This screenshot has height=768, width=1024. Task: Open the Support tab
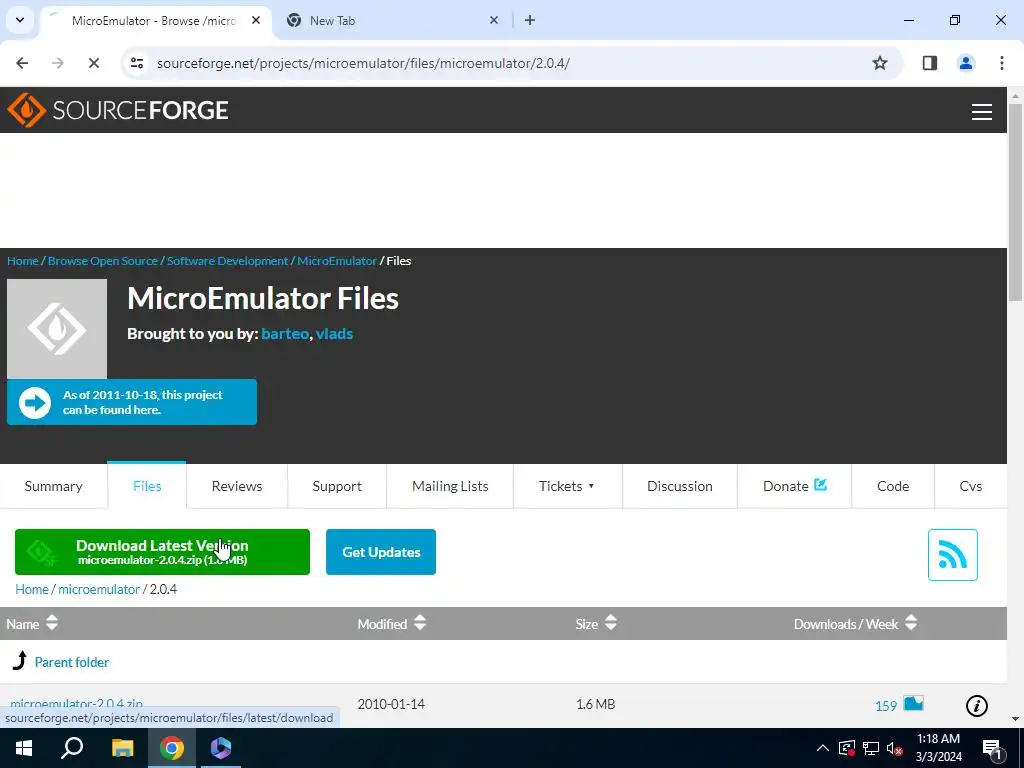coord(337,486)
